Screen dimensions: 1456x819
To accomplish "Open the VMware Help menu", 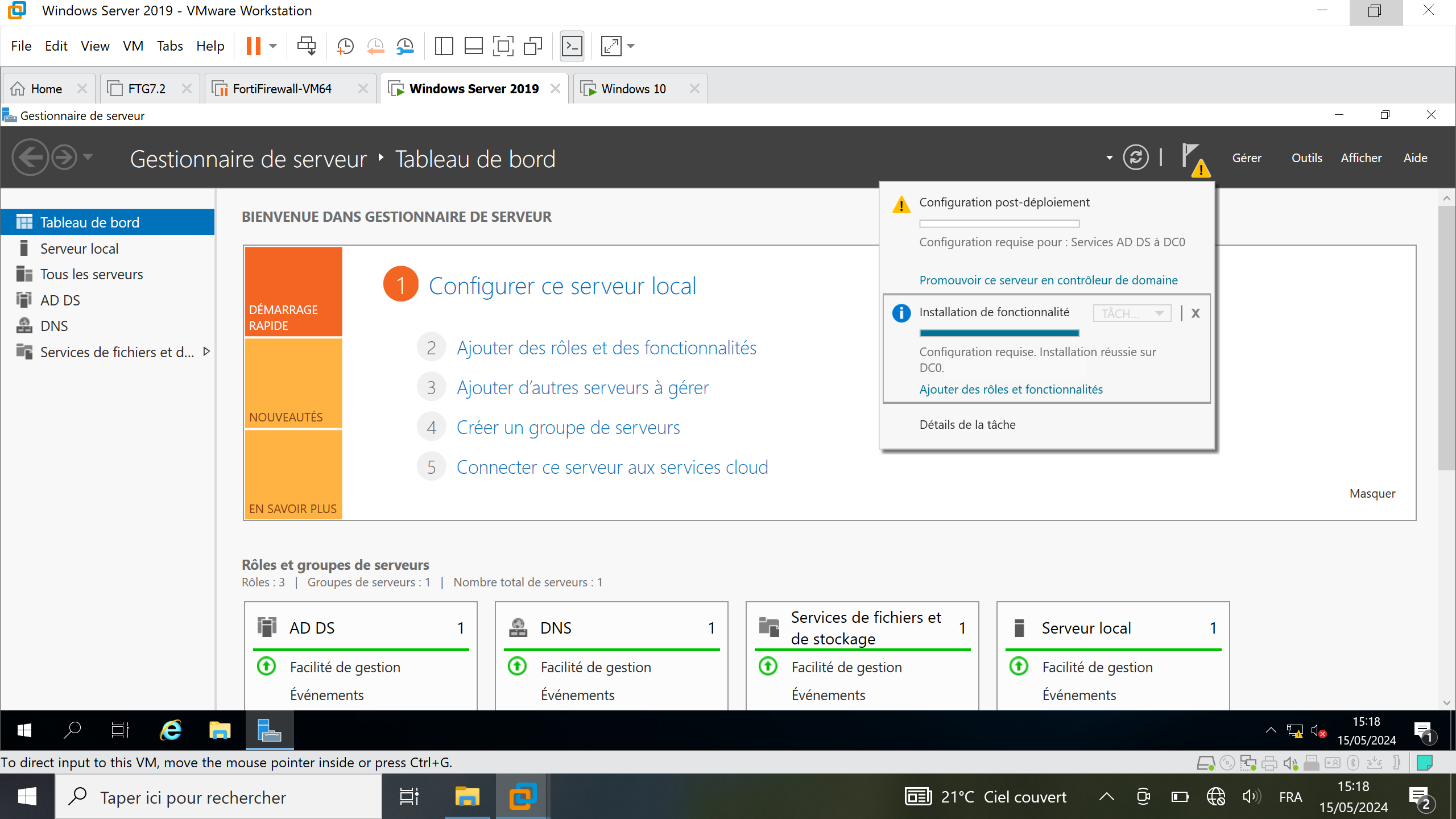I will [210, 46].
